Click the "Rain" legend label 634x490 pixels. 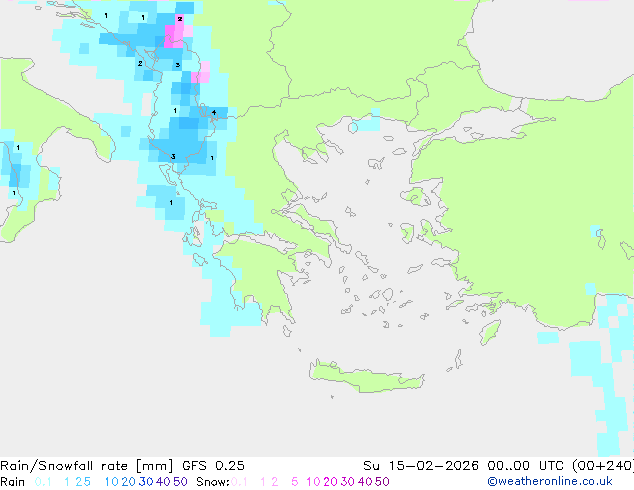pos(13,482)
